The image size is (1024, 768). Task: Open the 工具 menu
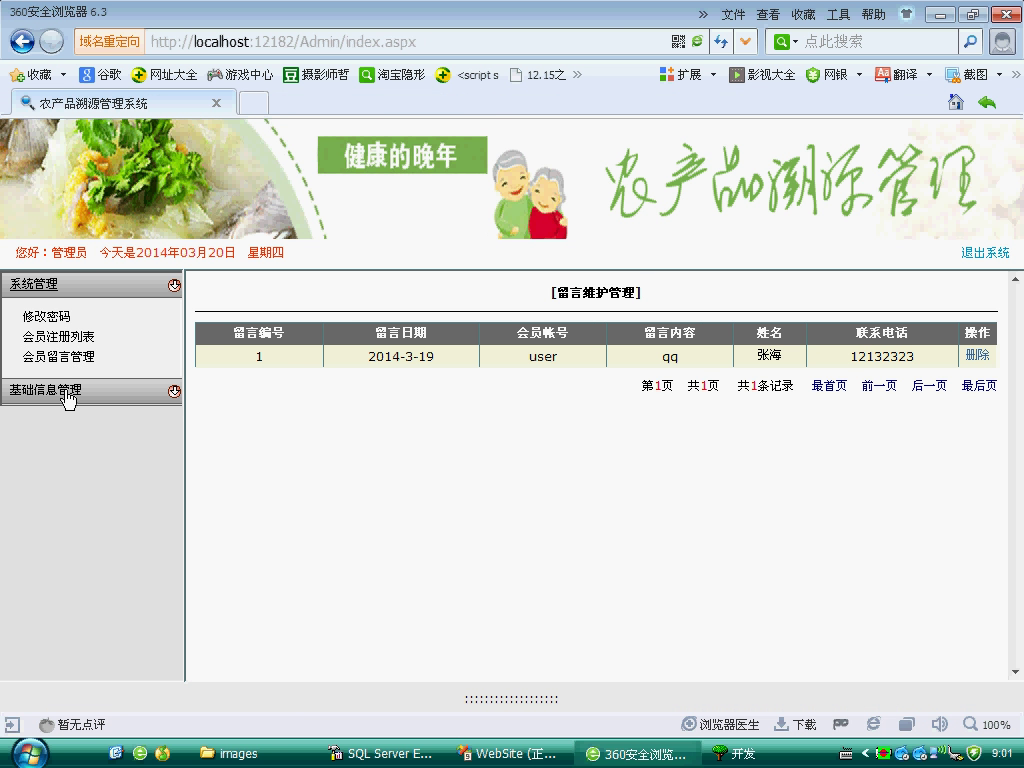[839, 14]
